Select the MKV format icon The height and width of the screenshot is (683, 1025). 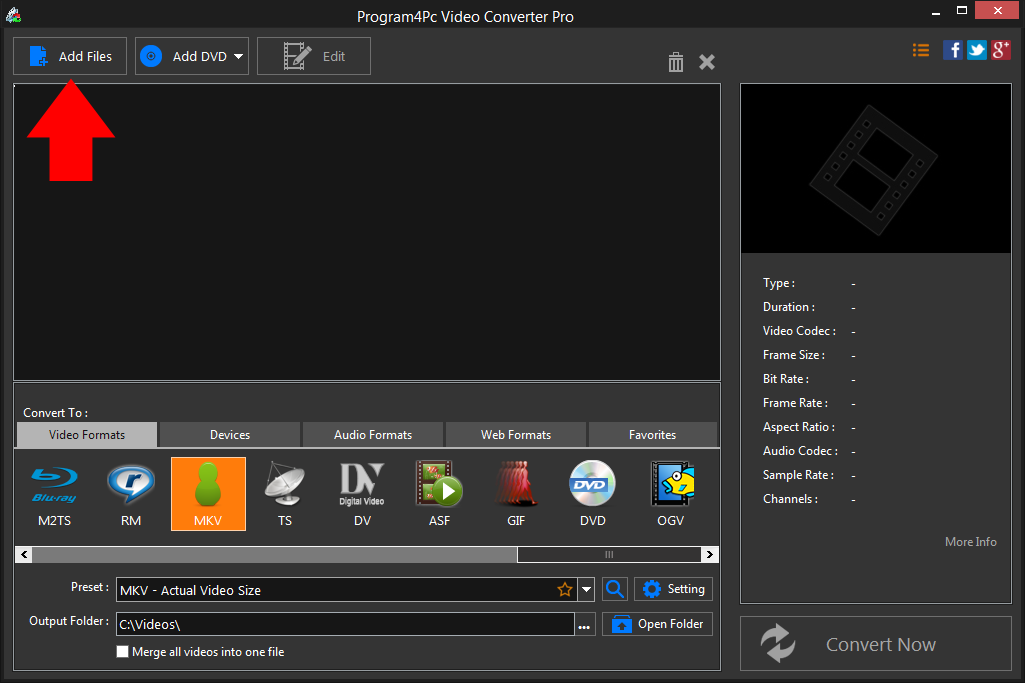208,493
